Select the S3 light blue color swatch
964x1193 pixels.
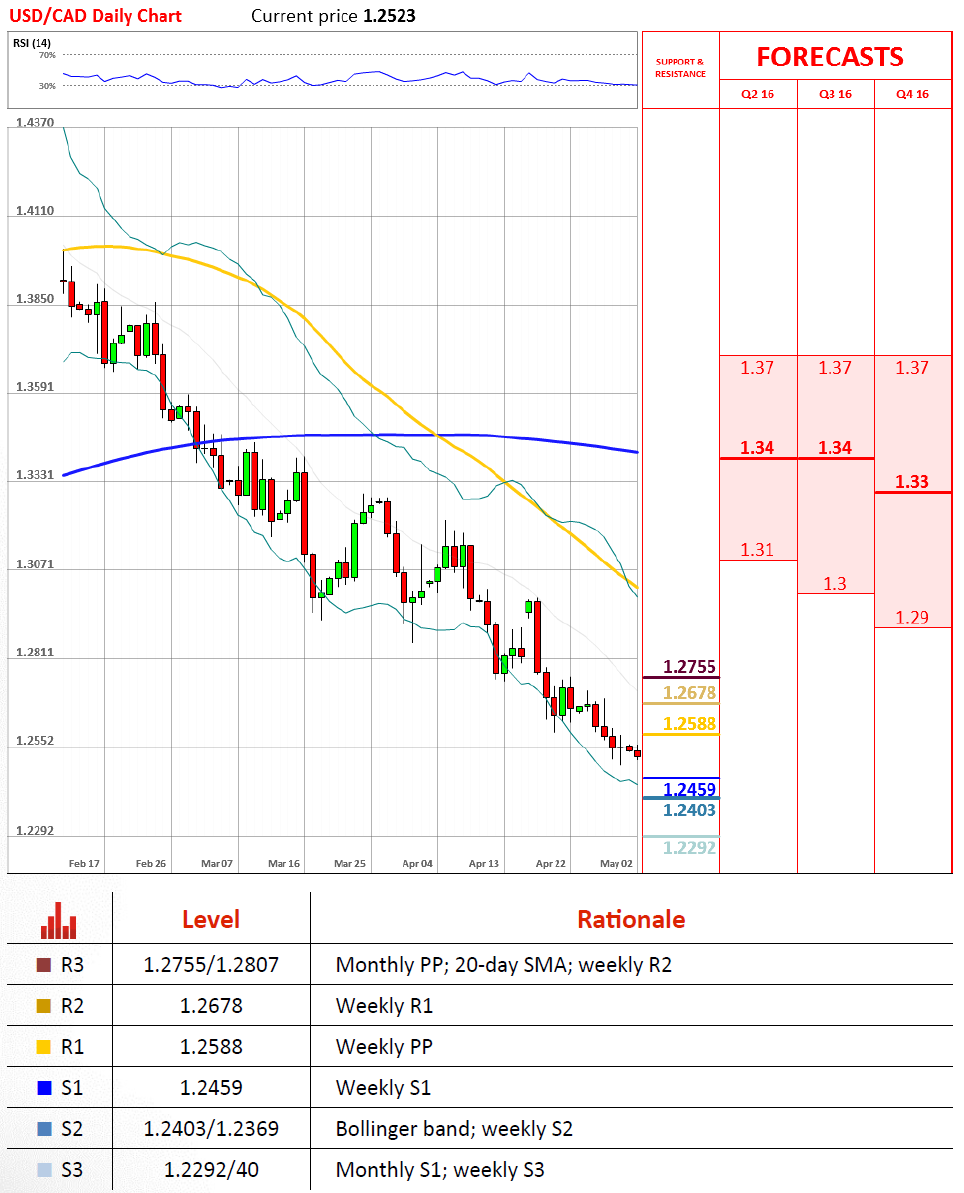(x=44, y=1170)
